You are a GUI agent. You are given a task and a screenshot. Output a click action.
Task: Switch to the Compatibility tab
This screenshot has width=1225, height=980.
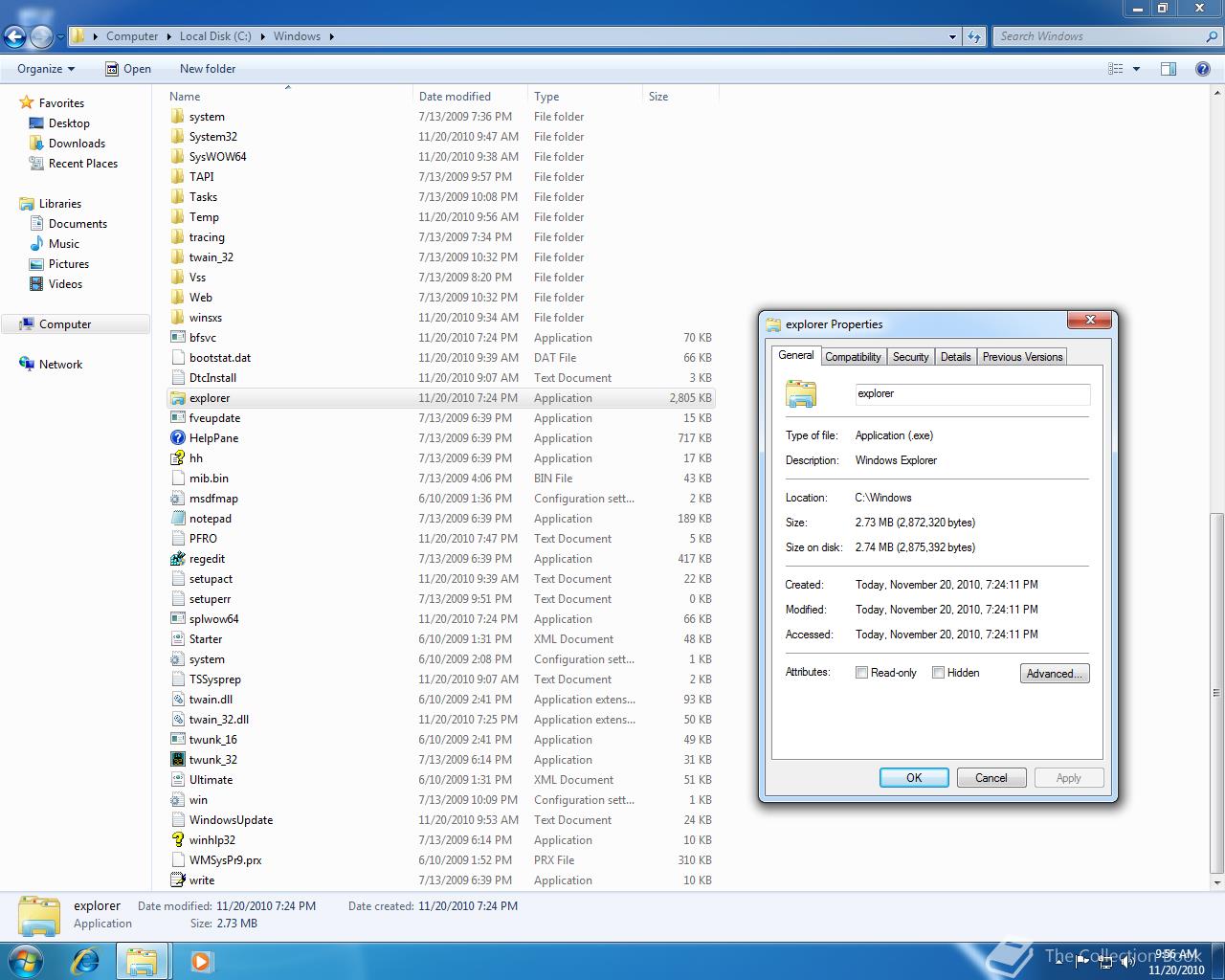(x=853, y=357)
